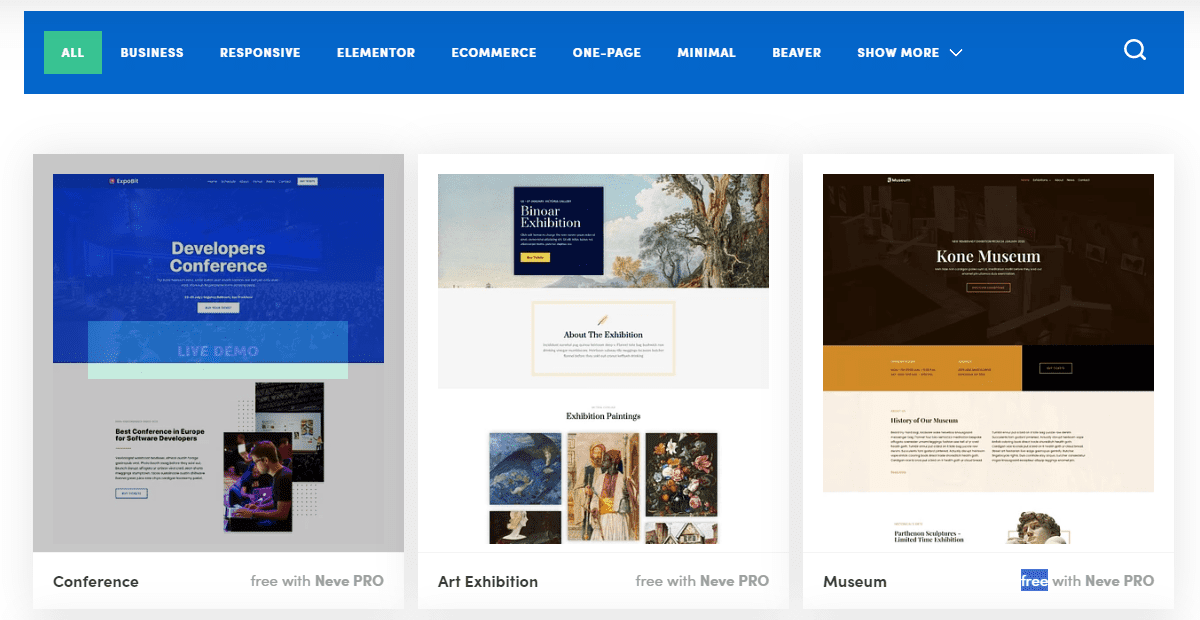This screenshot has height=620, width=1200.
Task: Click the highlighted 'free' label on Museum card
Action: click(1034, 580)
